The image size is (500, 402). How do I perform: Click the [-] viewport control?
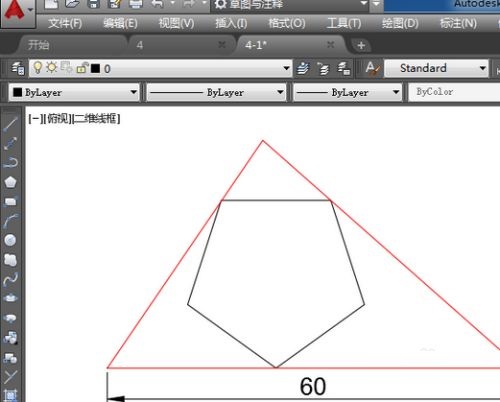click(35, 119)
